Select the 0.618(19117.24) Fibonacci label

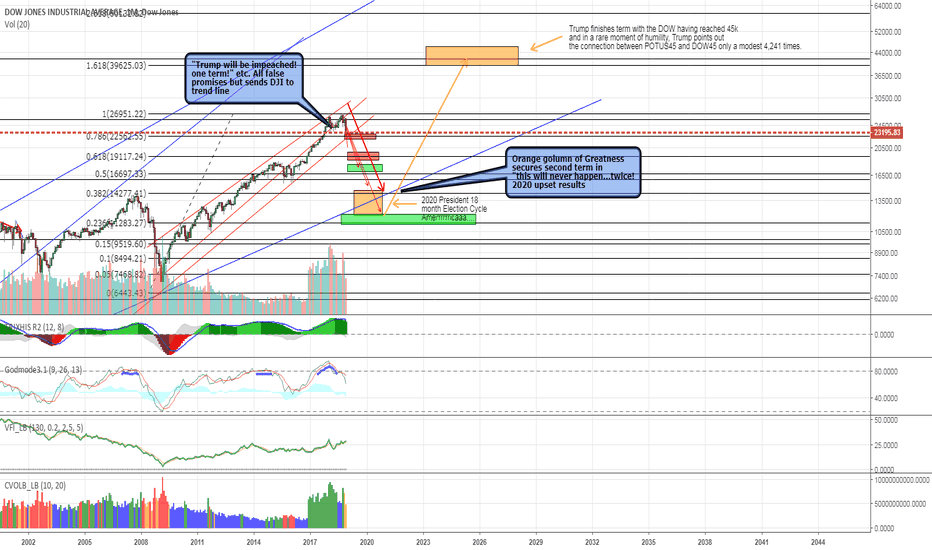point(116,156)
